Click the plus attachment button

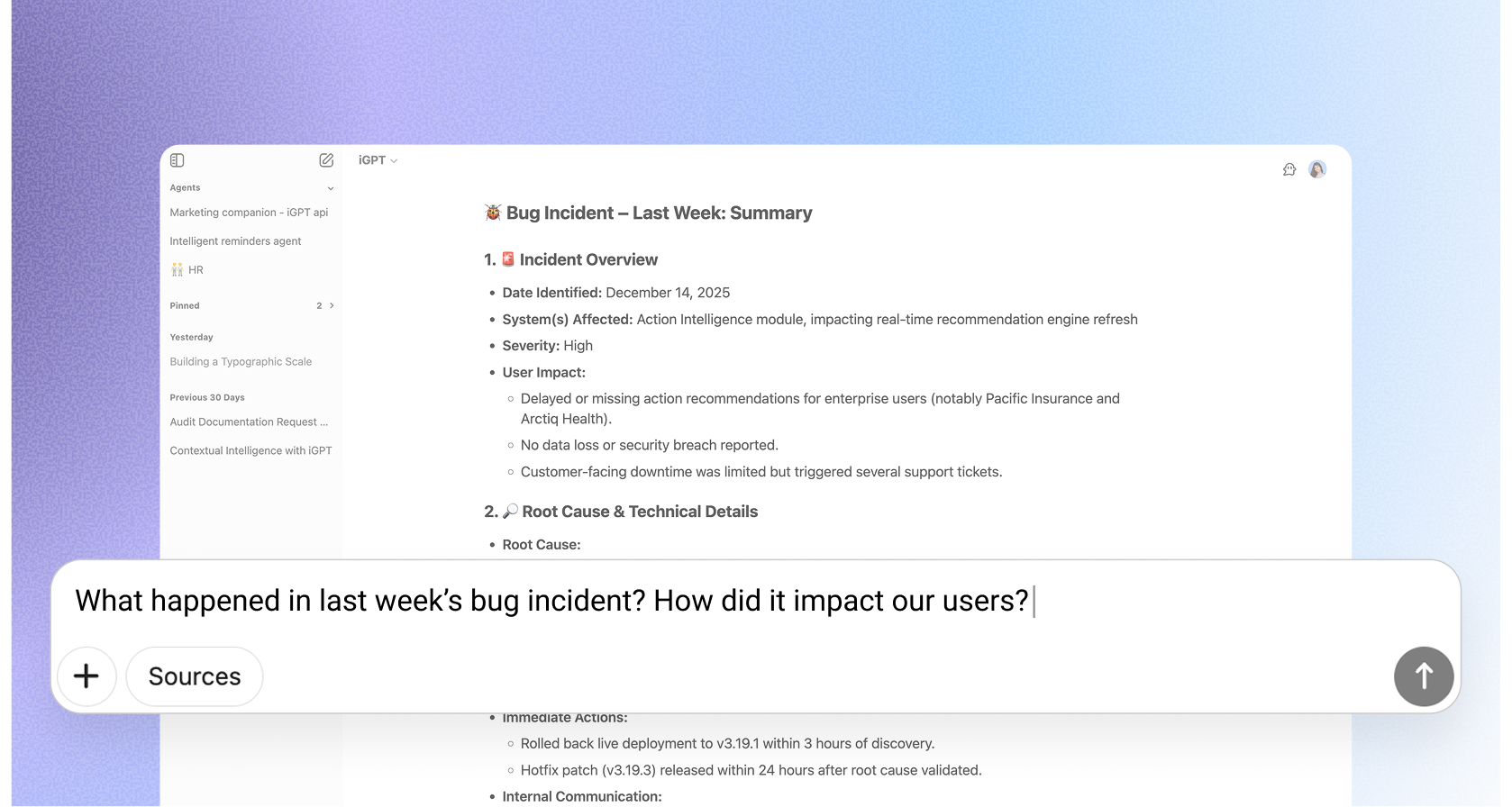pos(87,676)
